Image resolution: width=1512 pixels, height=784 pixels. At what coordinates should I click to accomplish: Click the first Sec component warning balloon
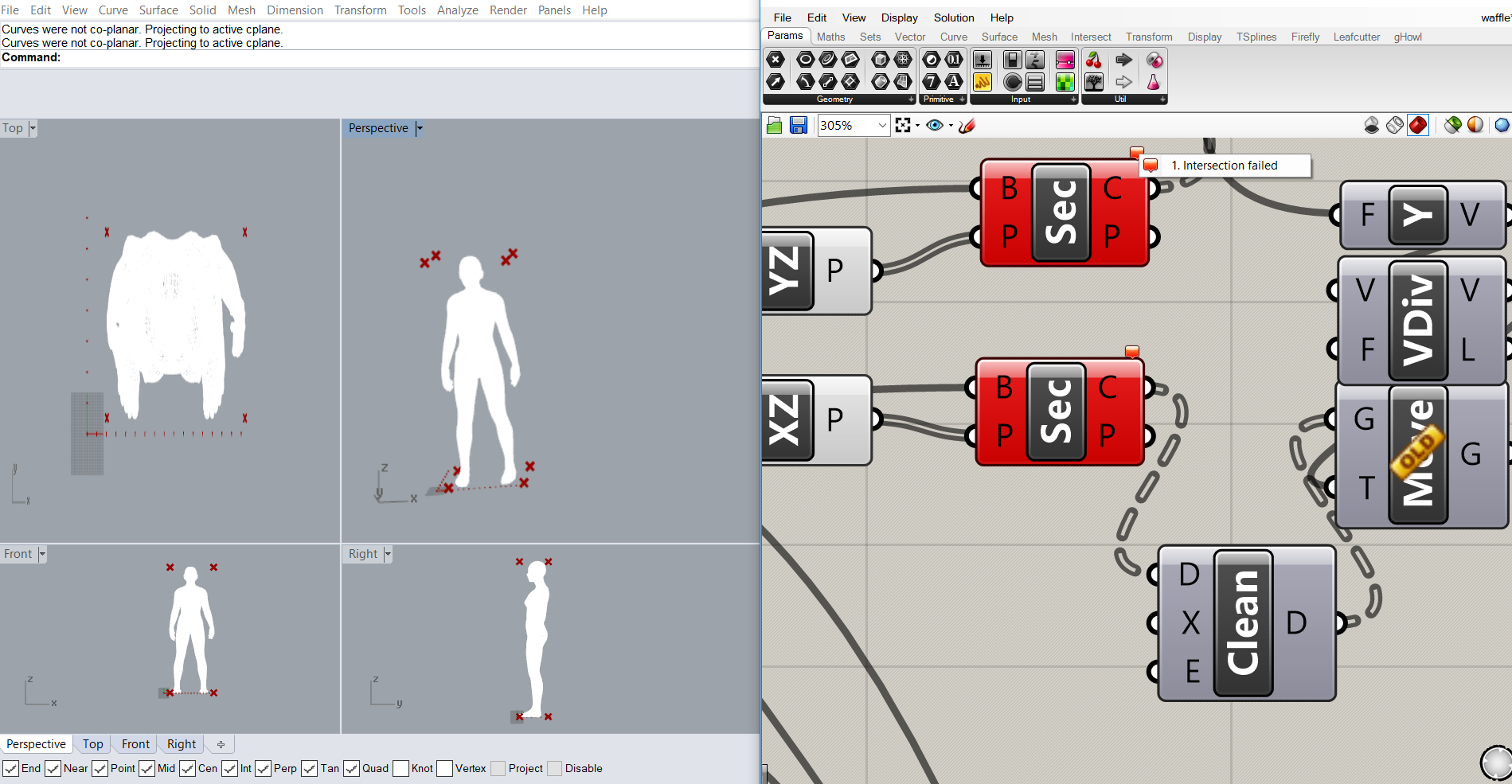point(1137,152)
